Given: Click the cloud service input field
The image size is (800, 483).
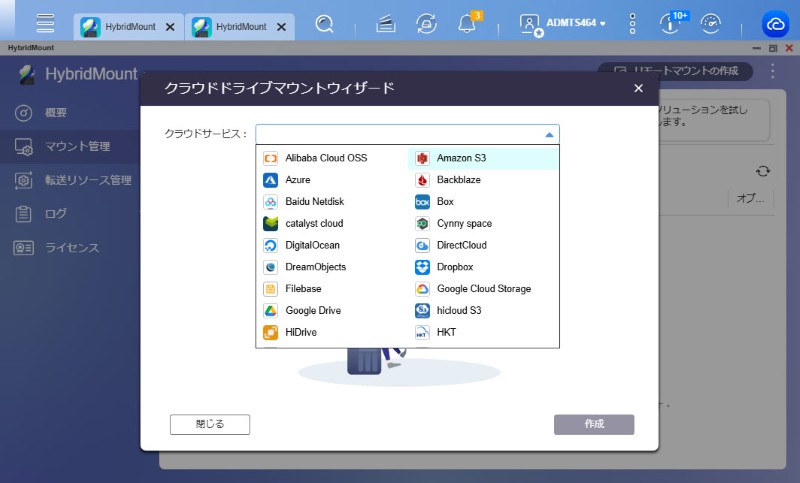Looking at the screenshot, I should pyautogui.click(x=400, y=134).
